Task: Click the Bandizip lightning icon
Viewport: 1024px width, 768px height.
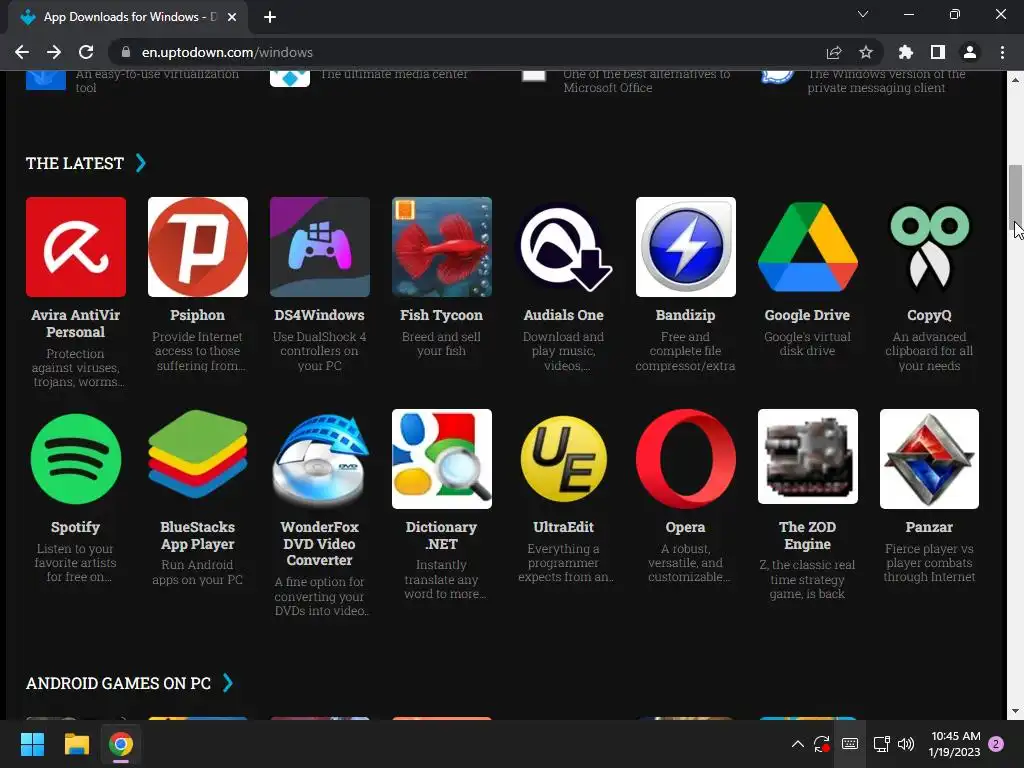Action: (x=686, y=247)
